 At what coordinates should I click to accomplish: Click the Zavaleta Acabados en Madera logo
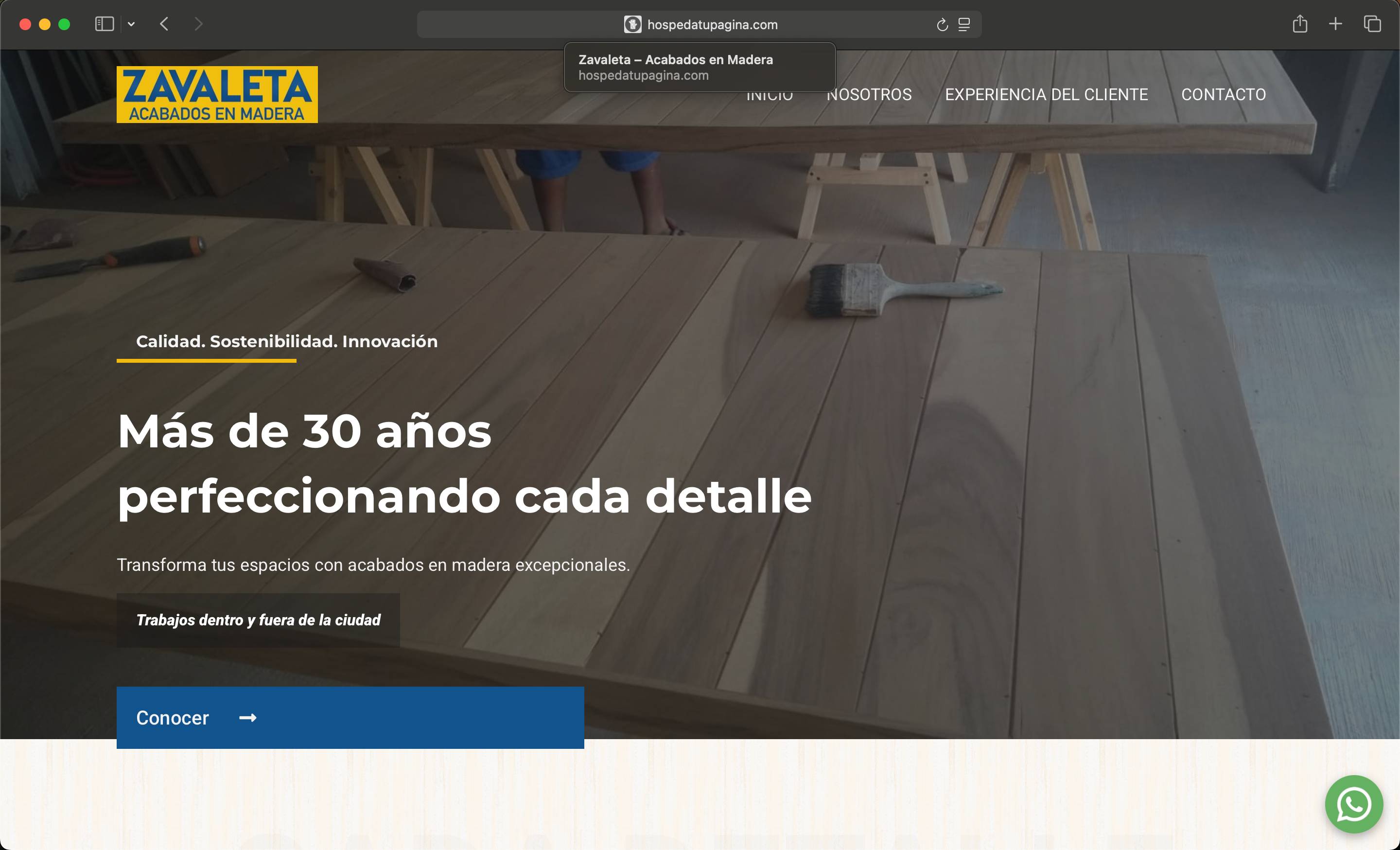217,94
